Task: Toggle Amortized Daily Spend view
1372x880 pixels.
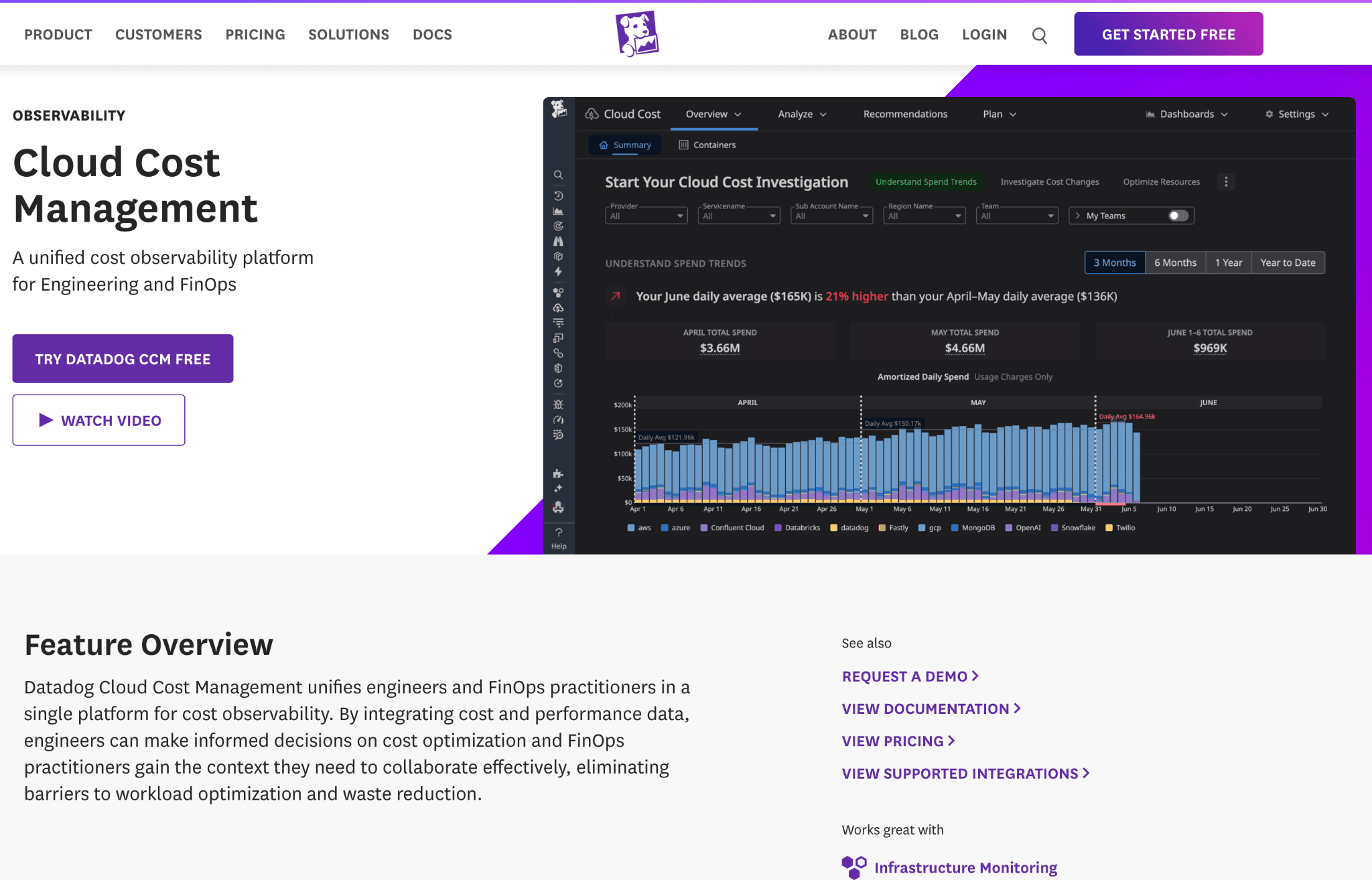Action: (x=923, y=377)
